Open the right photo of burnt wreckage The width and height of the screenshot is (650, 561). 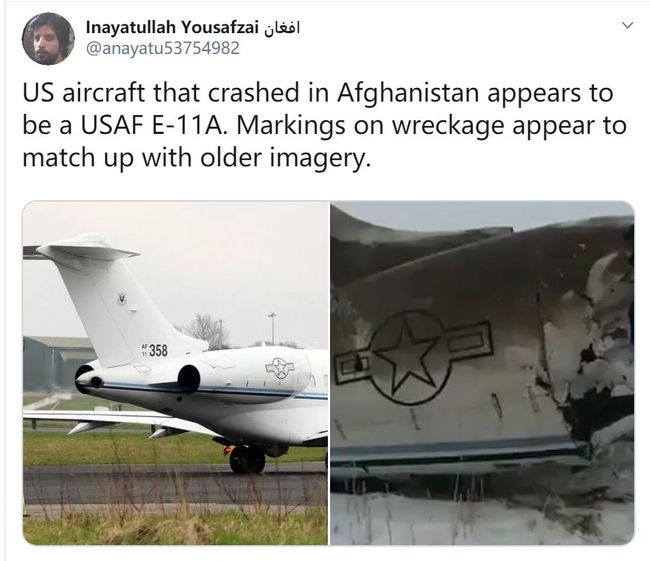point(482,373)
